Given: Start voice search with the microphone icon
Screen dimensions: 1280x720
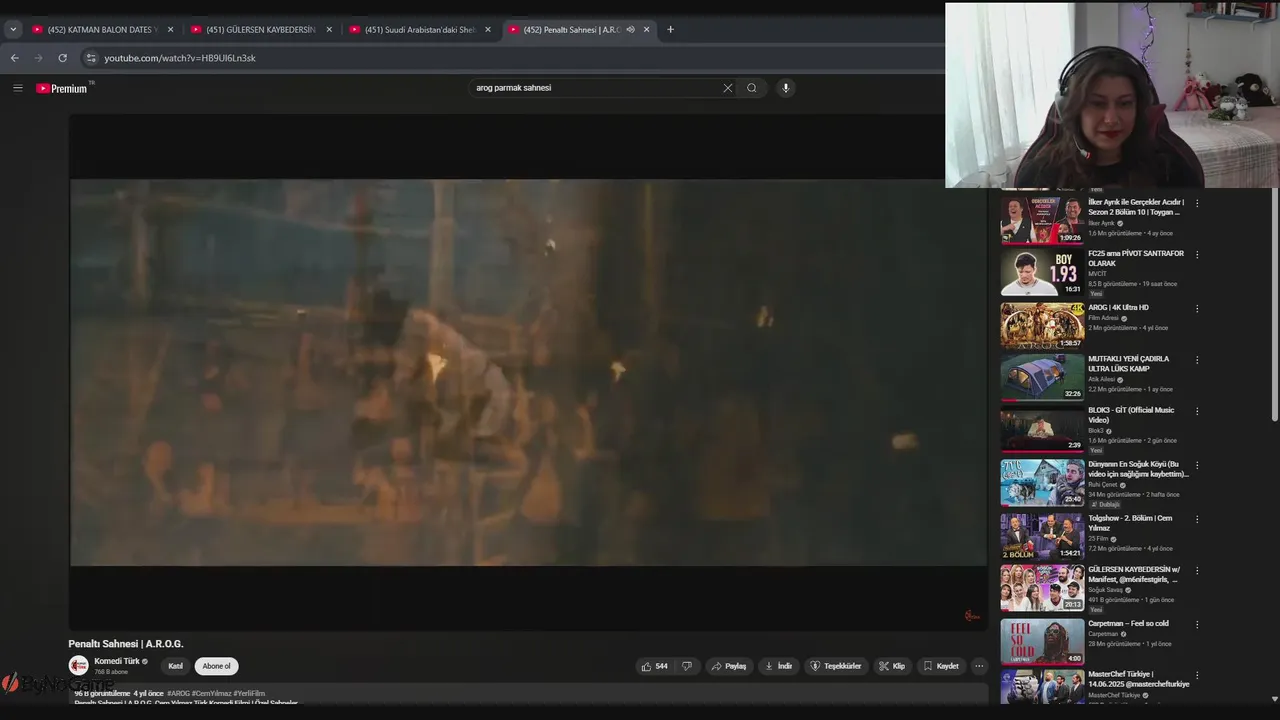Looking at the screenshot, I should tap(785, 88).
